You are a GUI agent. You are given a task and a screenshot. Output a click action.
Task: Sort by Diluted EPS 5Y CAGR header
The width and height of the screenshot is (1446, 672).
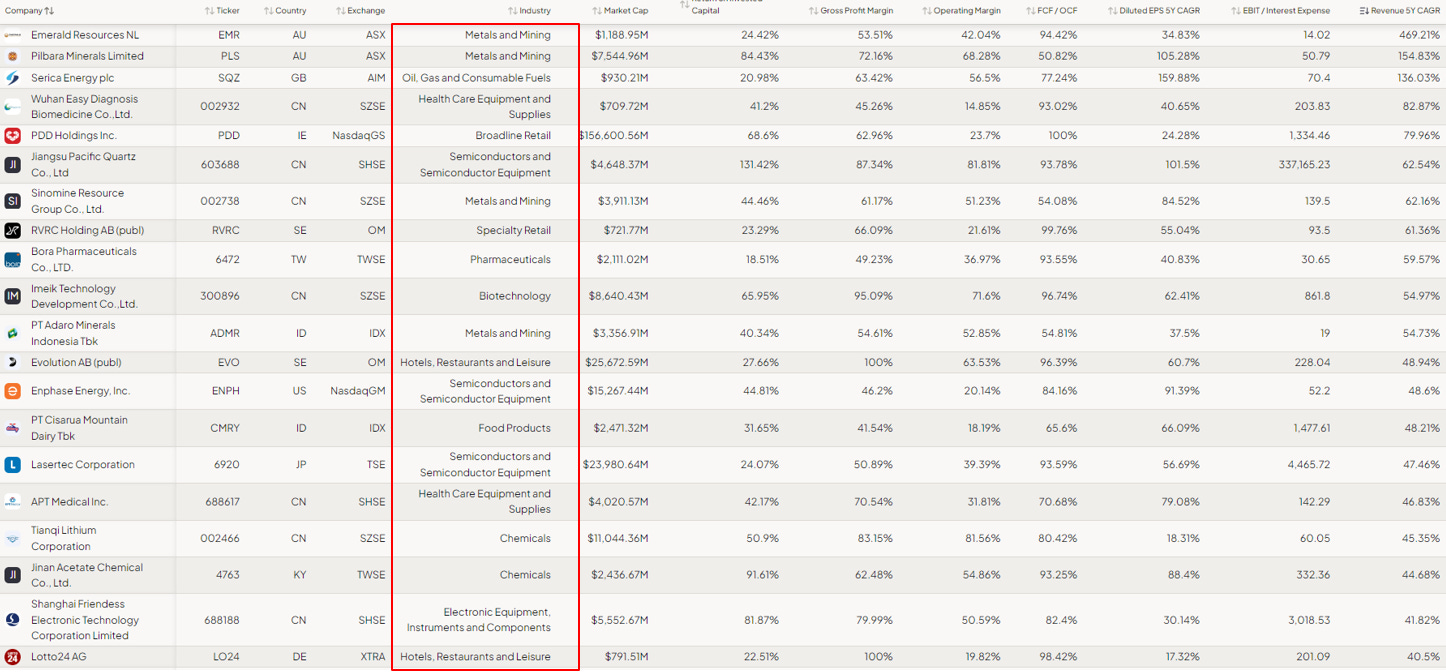coord(1154,10)
